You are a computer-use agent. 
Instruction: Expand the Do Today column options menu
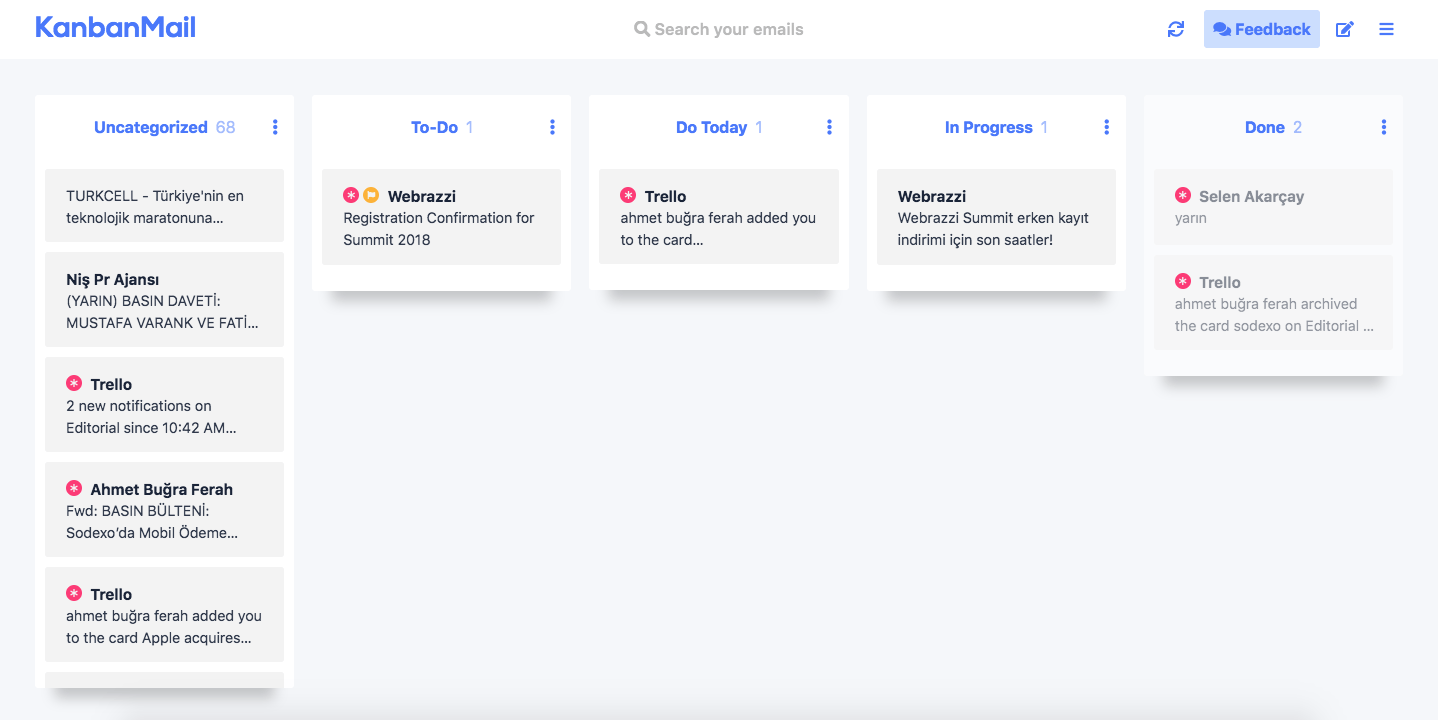829,127
